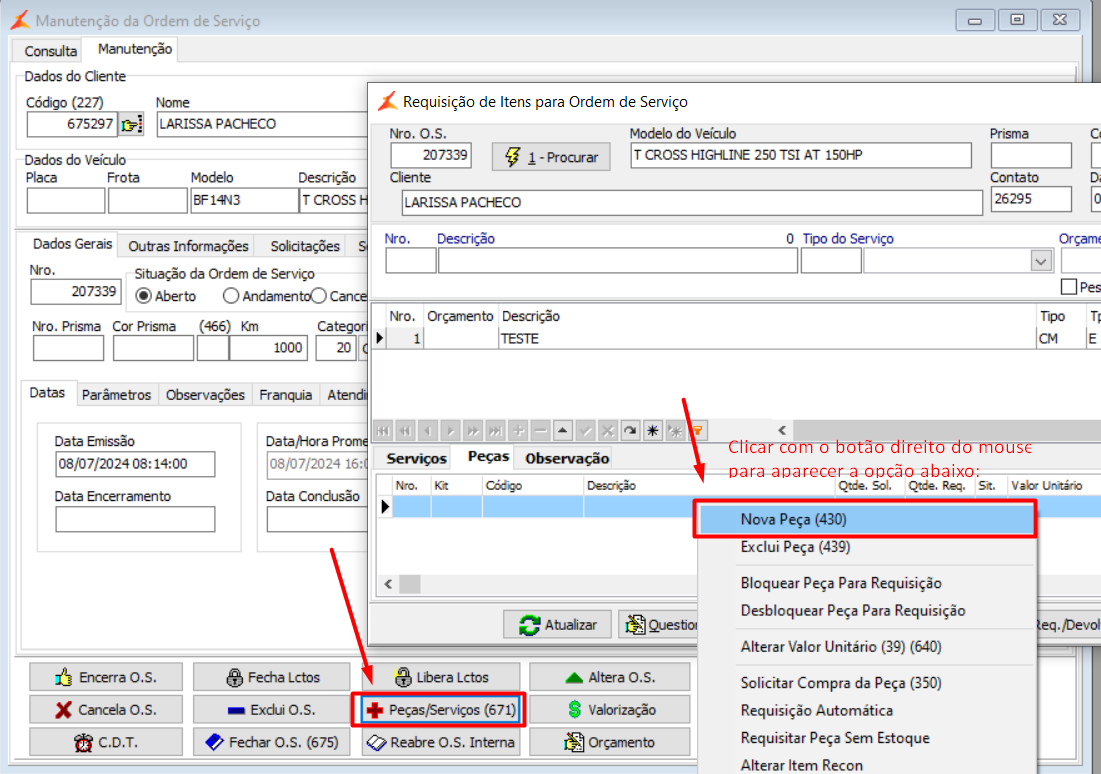This screenshot has width=1101, height=774.
Task: Choose Bloquear Peça Para Requisição
Action: pyautogui.click(x=866, y=583)
